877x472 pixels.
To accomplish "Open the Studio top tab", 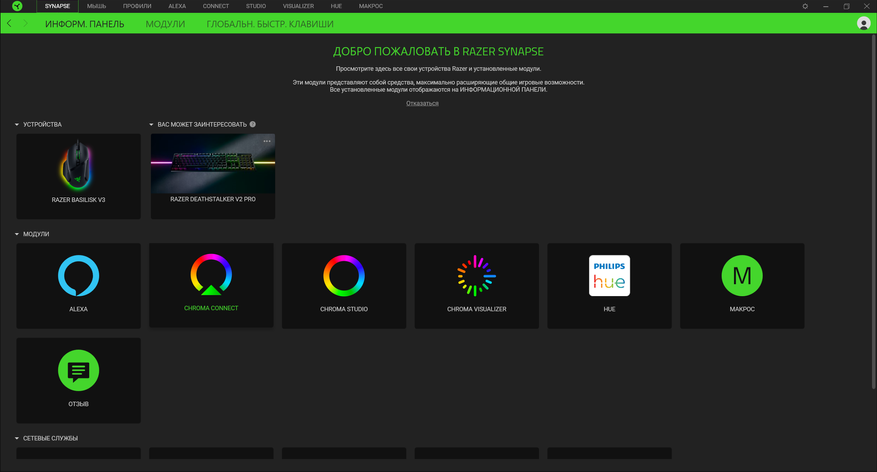I will [x=256, y=6].
